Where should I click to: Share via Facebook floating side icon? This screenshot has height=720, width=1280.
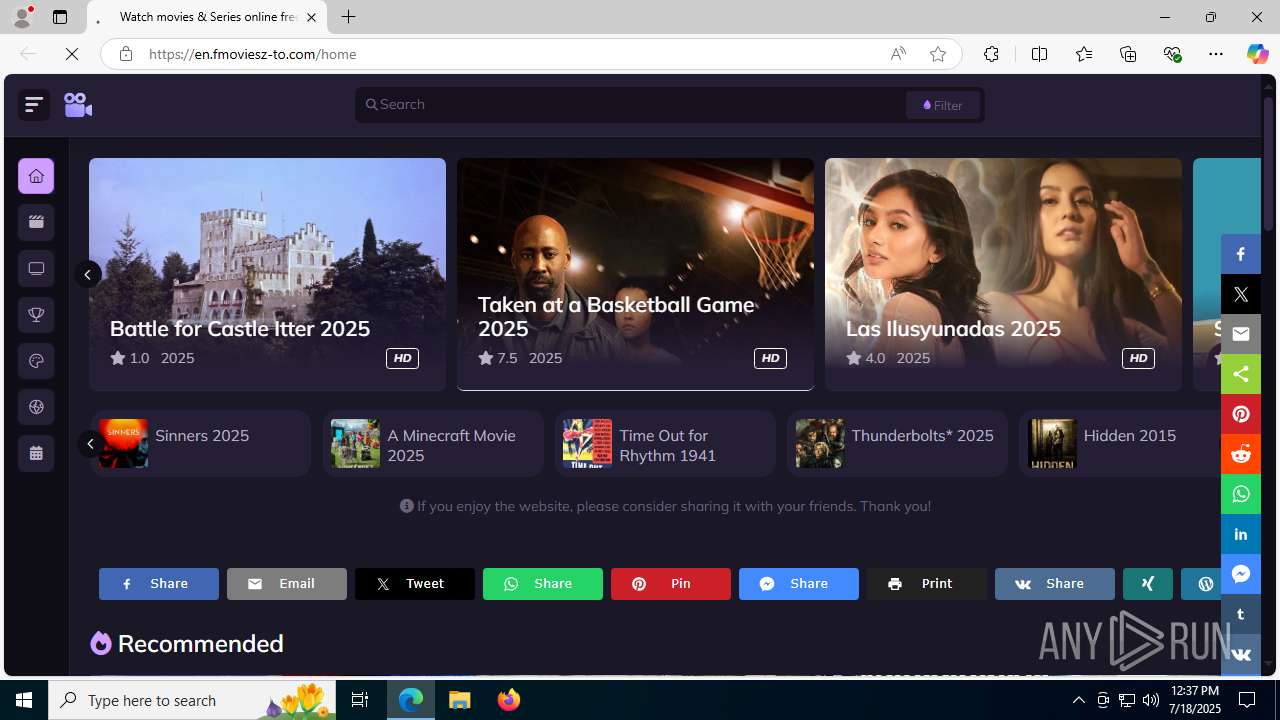pos(1240,254)
